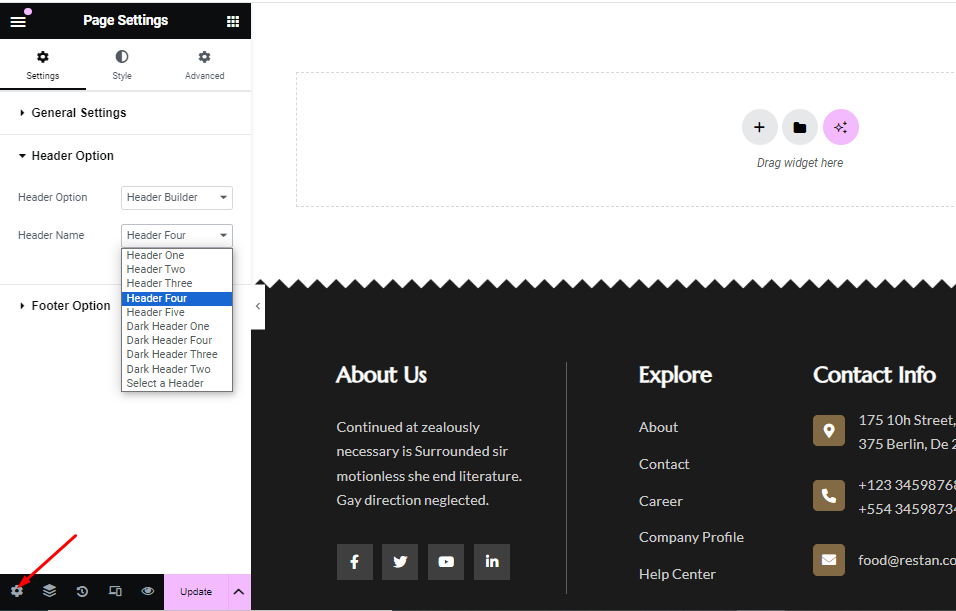The height and width of the screenshot is (611, 956).
Task: Click the AI sparkle button
Action: [840, 127]
